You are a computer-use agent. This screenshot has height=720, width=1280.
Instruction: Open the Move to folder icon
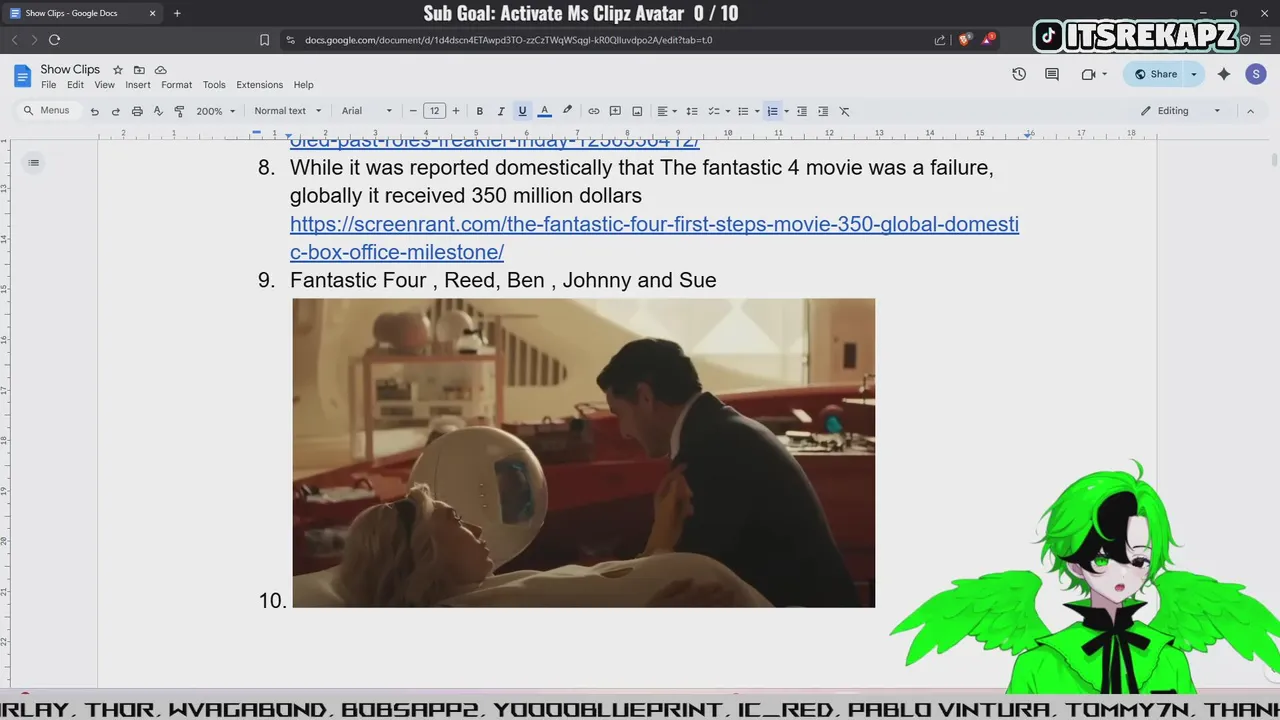139,70
